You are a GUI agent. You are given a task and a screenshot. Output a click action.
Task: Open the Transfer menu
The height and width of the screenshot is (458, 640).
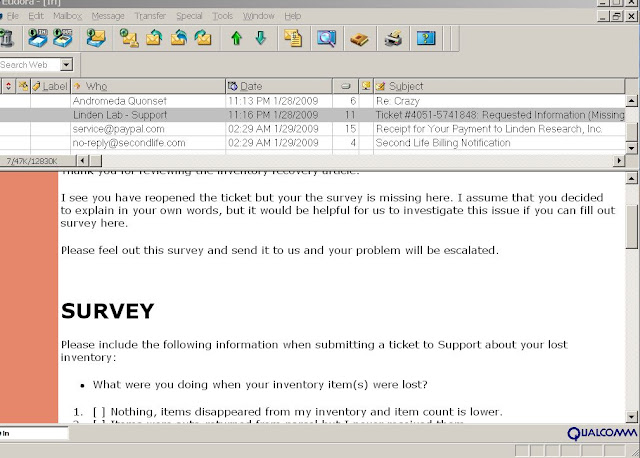click(x=150, y=16)
